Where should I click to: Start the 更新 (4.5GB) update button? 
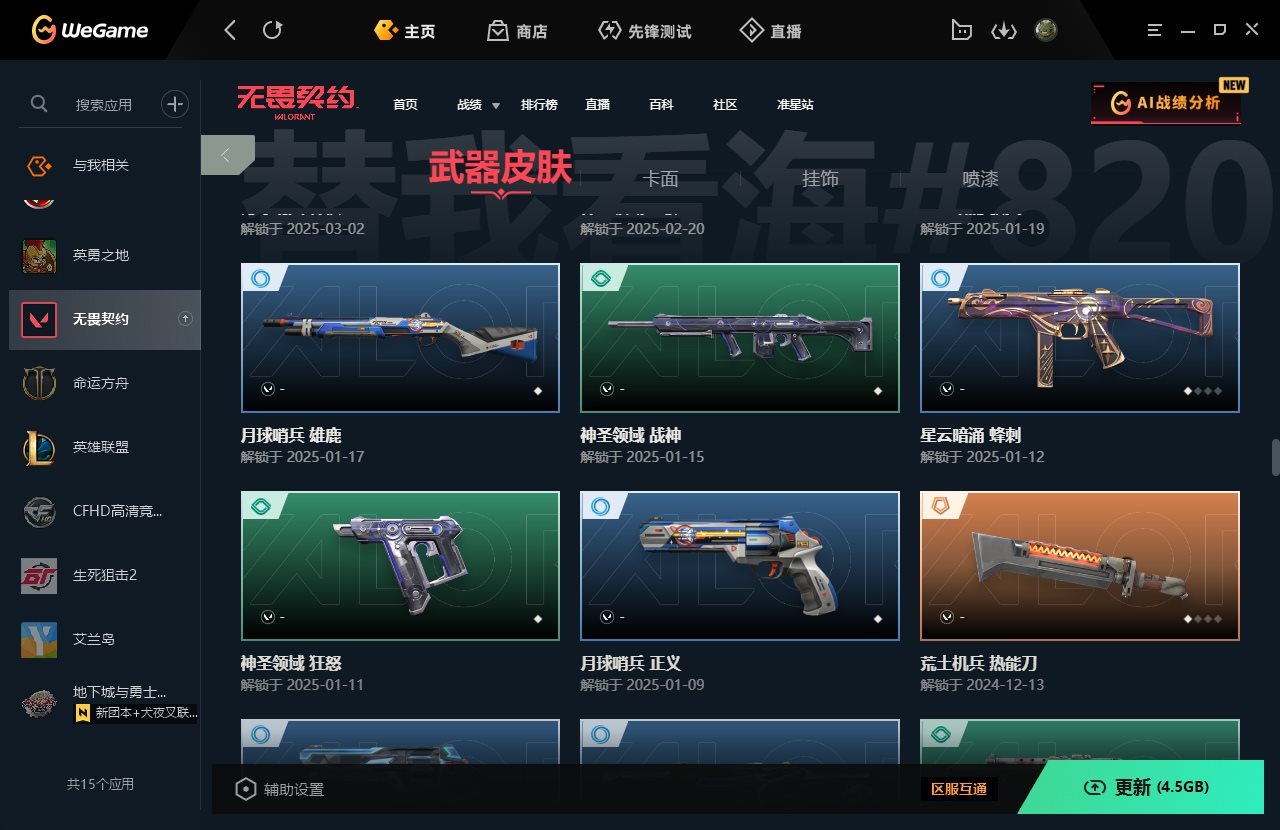click(x=1146, y=787)
